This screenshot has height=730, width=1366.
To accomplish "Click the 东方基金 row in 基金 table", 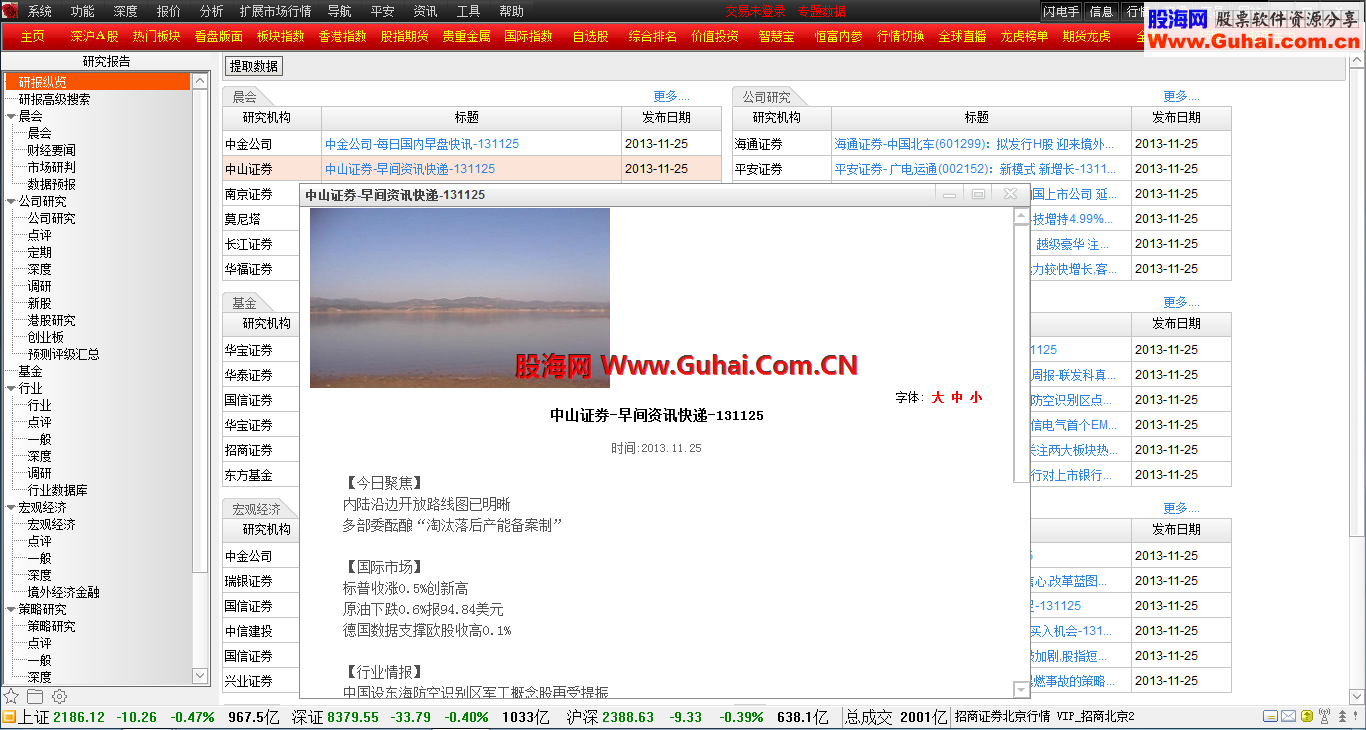I will pyautogui.click(x=261, y=475).
